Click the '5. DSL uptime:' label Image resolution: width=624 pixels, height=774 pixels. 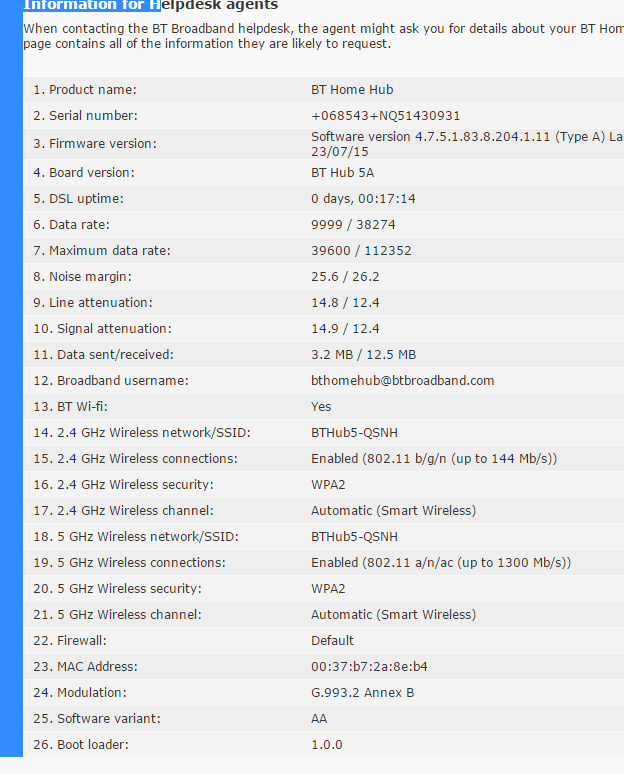[x=78, y=199]
